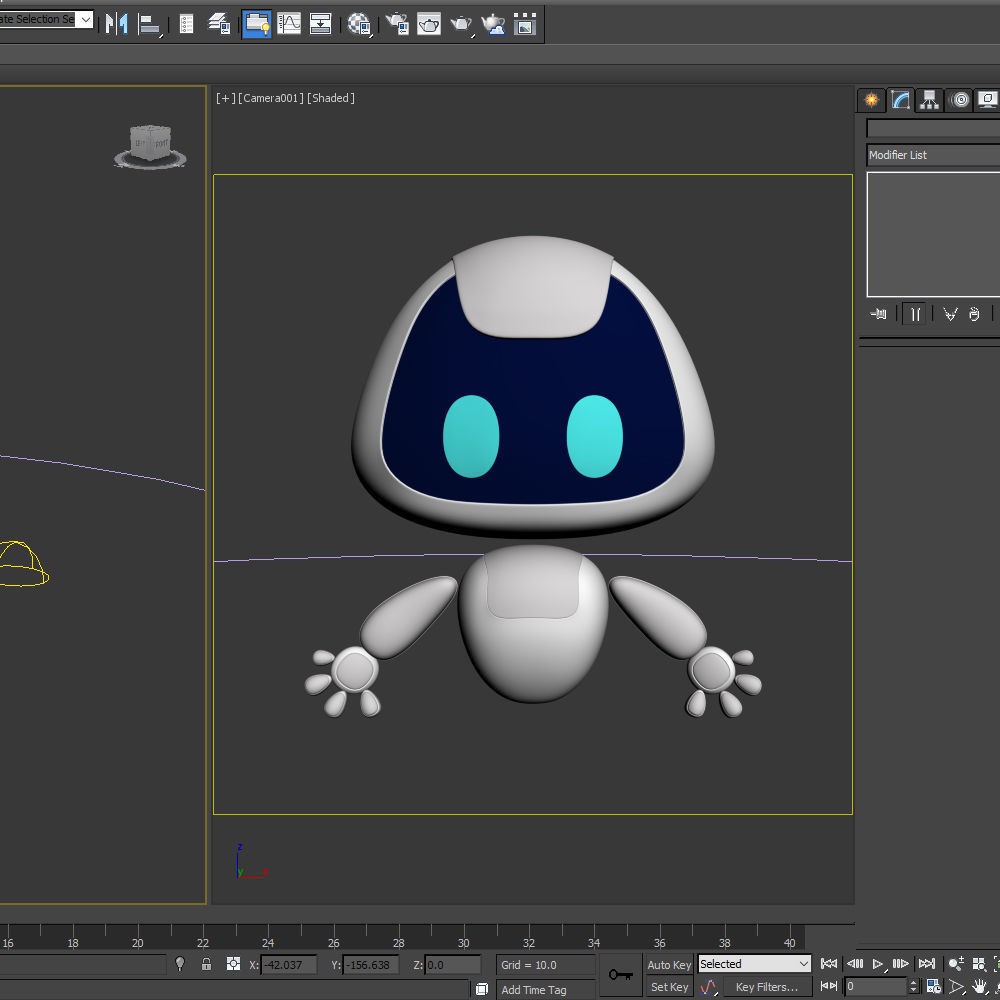This screenshot has height=1000, width=1000.
Task: Switch to the Display panel tab
Action: tap(988, 100)
